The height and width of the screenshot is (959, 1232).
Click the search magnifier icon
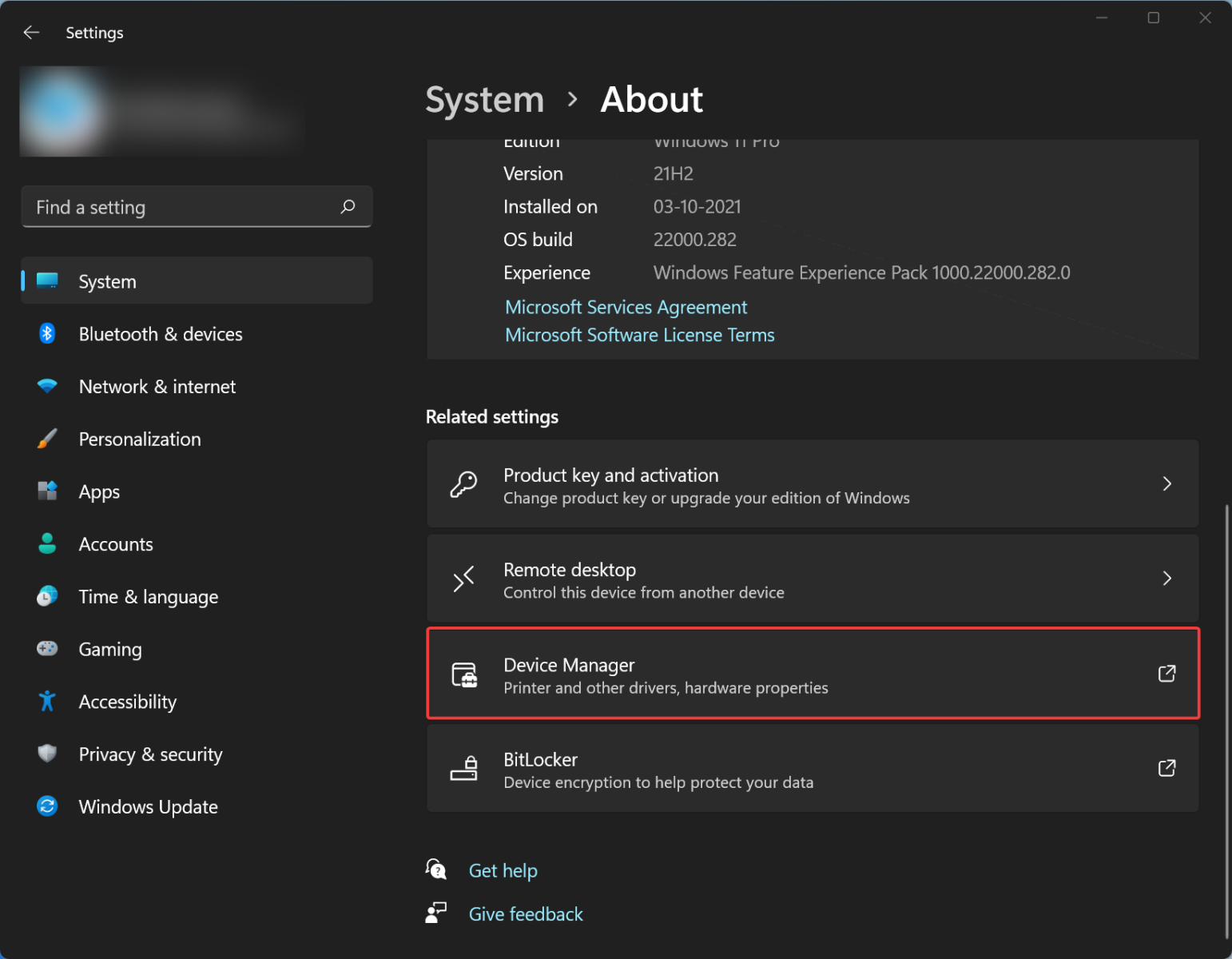(x=348, y=207)
